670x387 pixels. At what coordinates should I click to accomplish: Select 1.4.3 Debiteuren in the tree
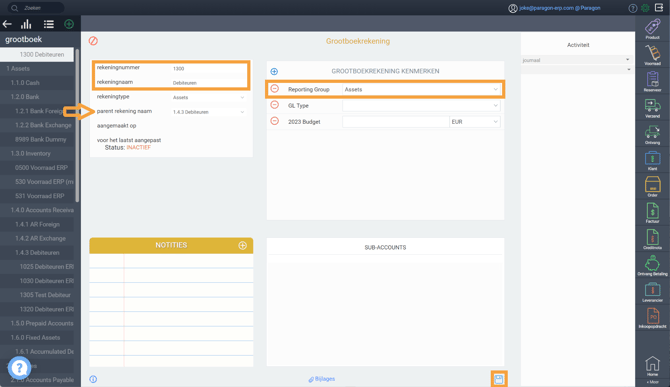pos(37,252)
